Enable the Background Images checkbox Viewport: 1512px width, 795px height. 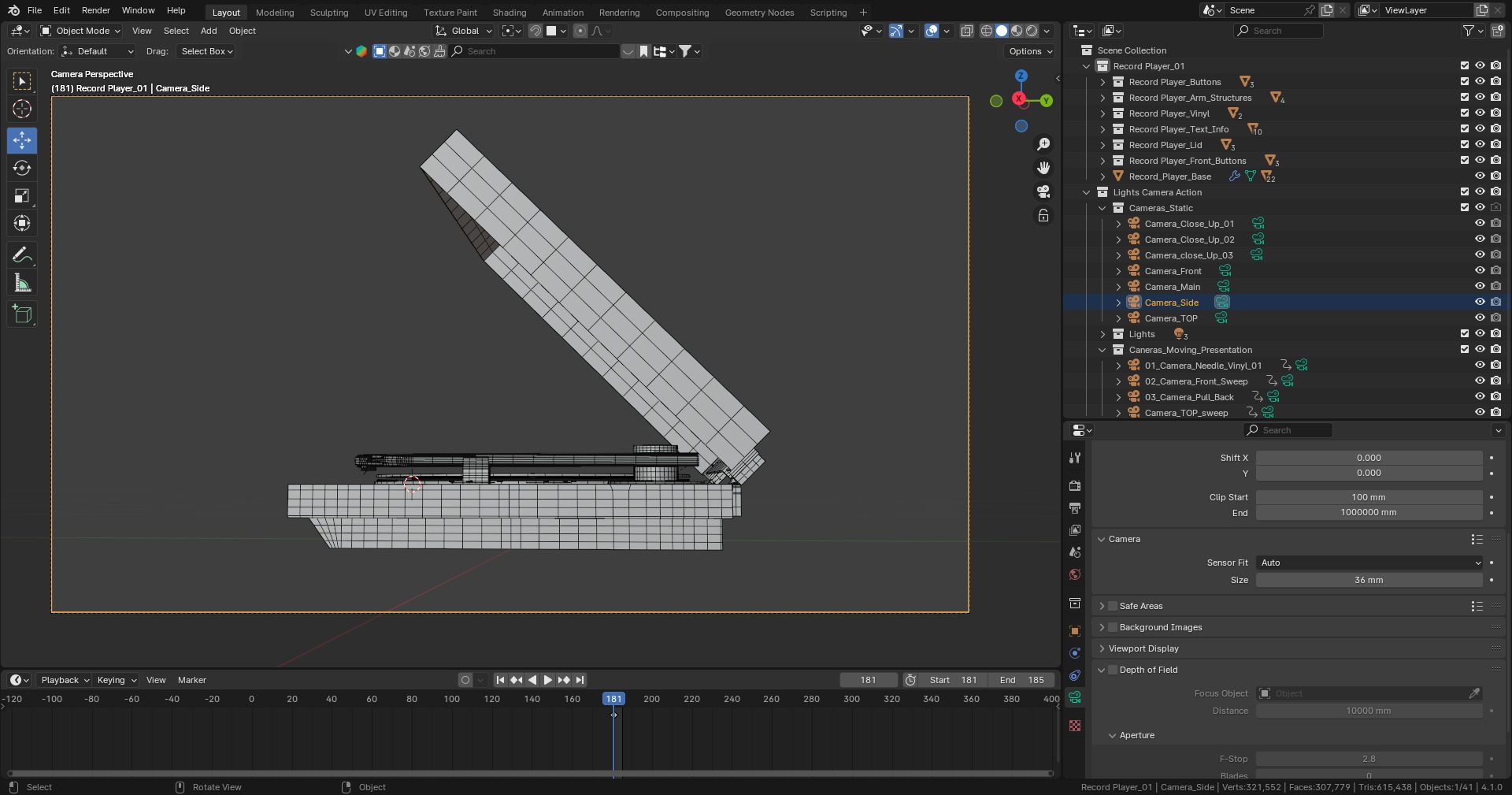coord(1113,627)
